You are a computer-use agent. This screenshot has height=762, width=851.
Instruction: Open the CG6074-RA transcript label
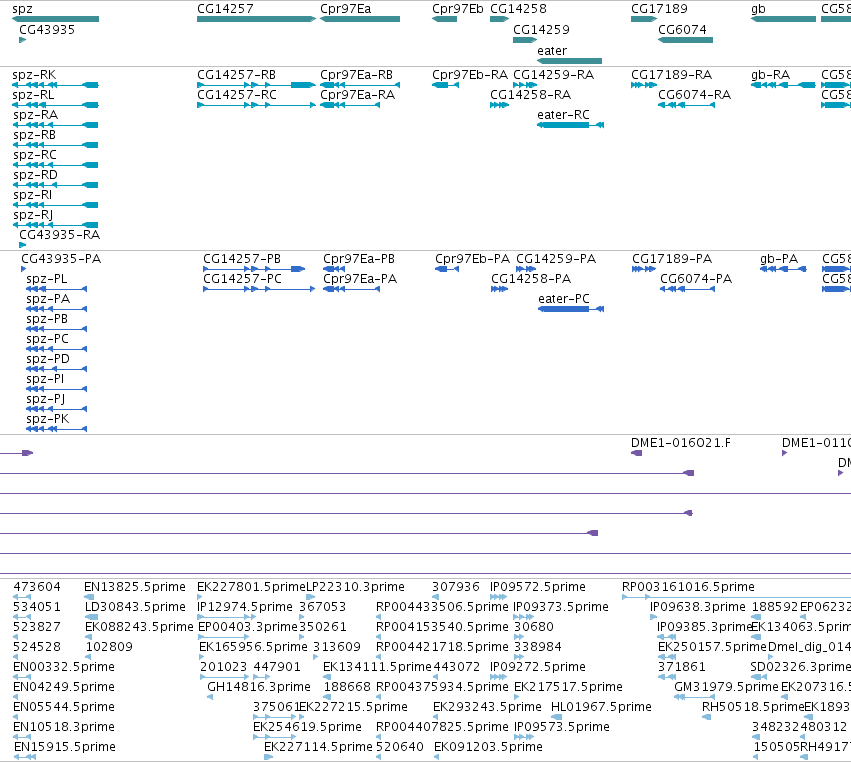(695, 95)
